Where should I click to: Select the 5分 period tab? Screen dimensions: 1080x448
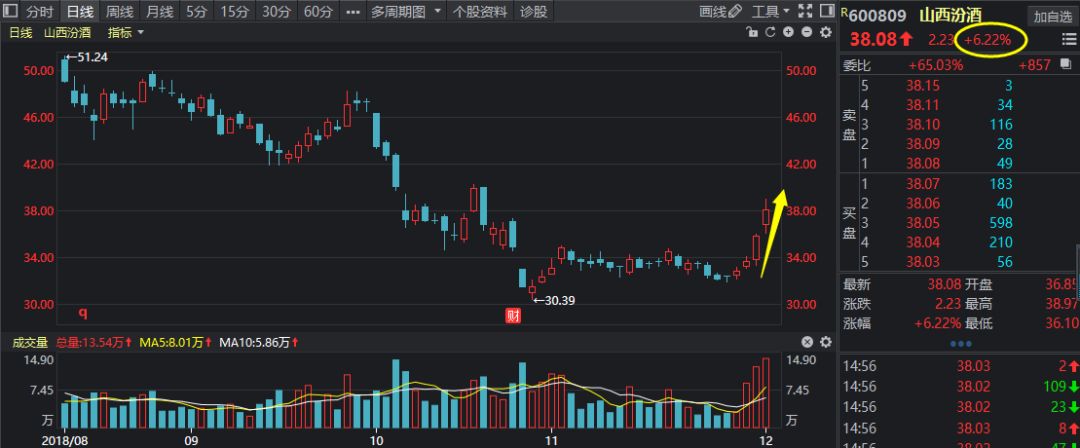[196, 11]
